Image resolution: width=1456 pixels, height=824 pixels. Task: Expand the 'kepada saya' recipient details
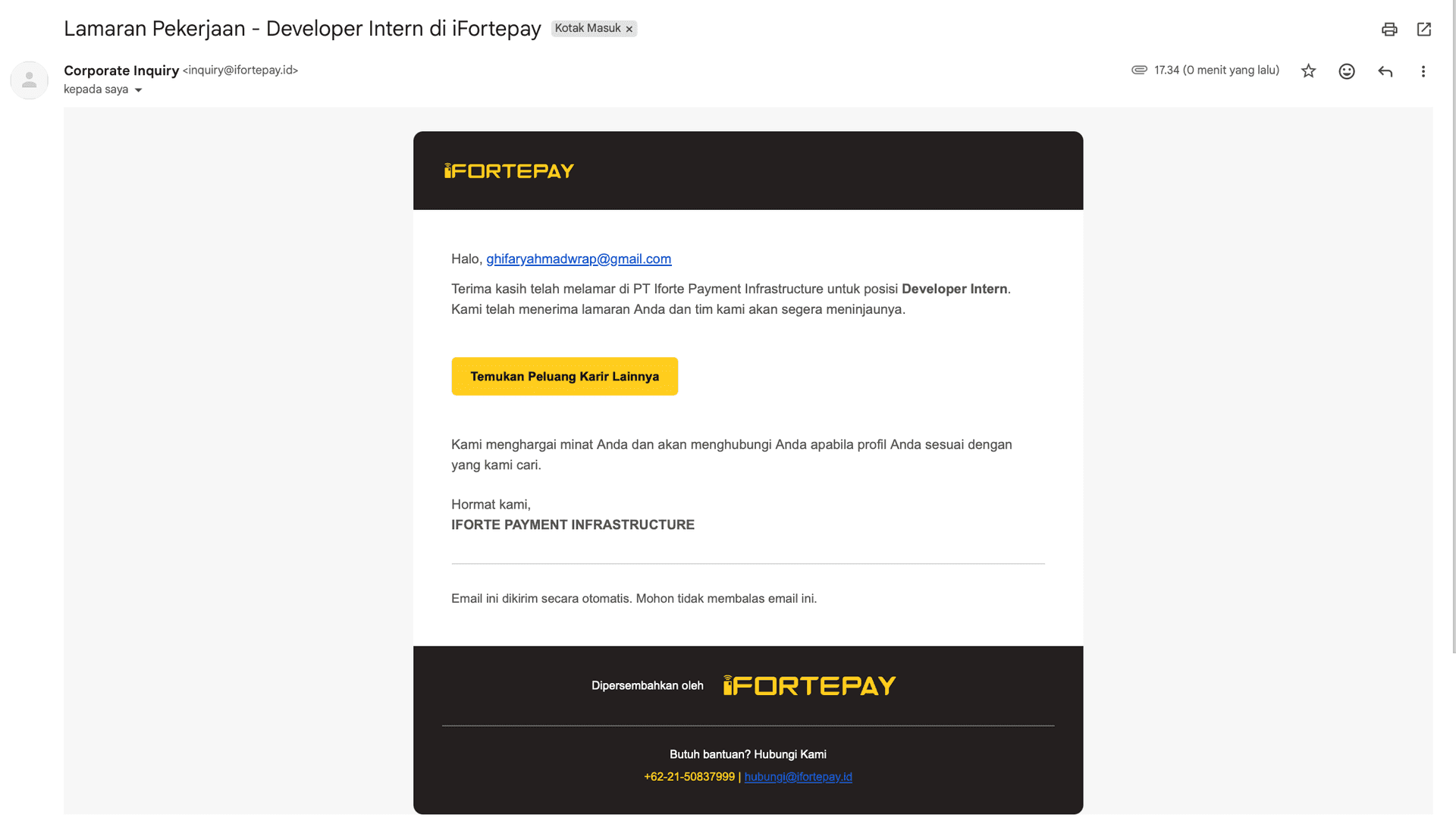tap(138, 90)
